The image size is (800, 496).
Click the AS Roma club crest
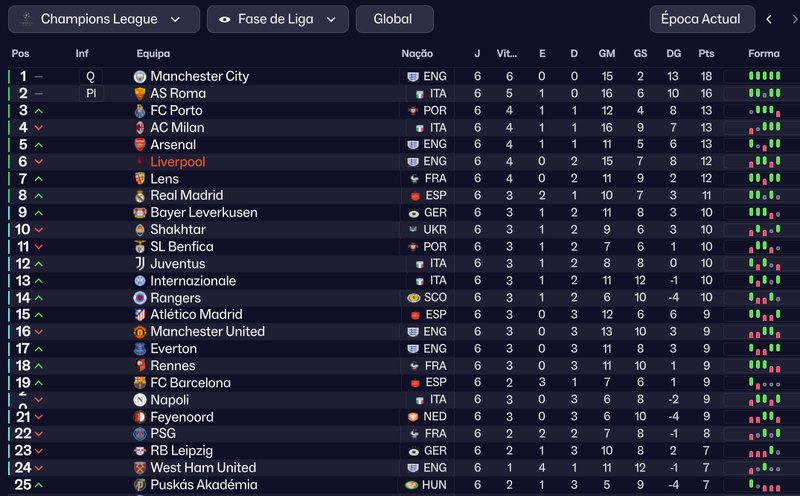click(140, 94)
